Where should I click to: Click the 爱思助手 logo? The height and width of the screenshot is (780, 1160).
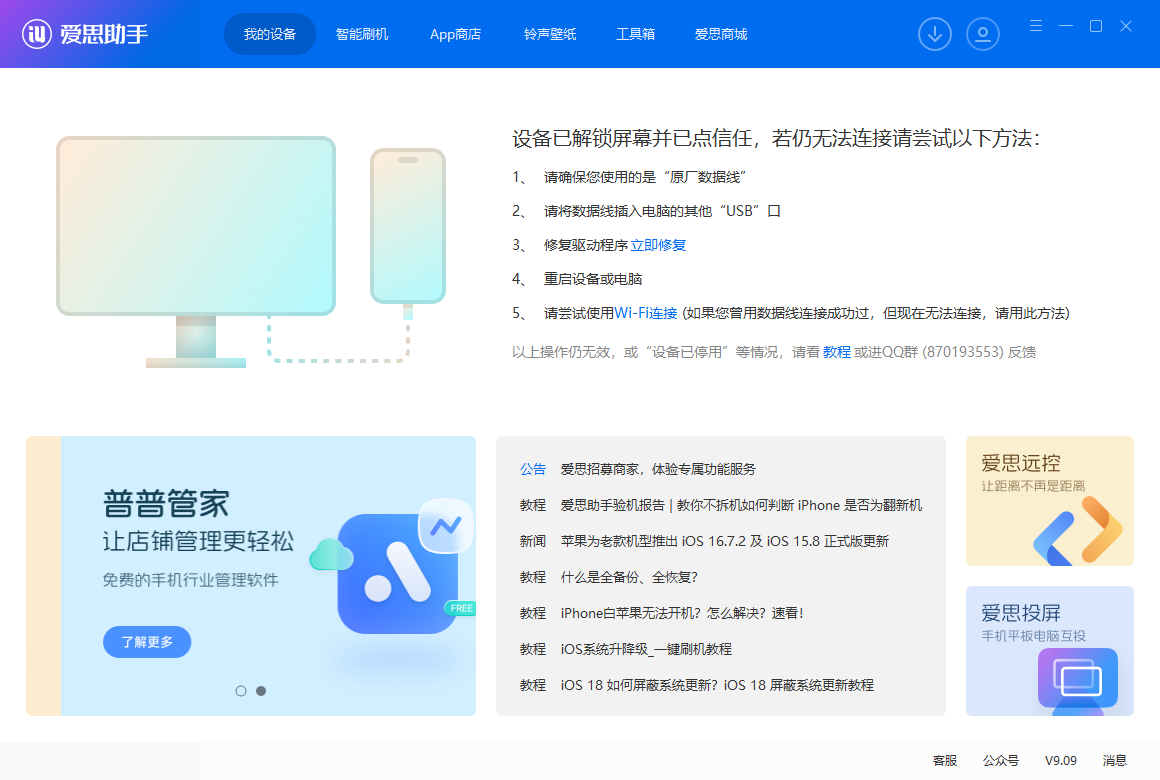click(85, 33)
